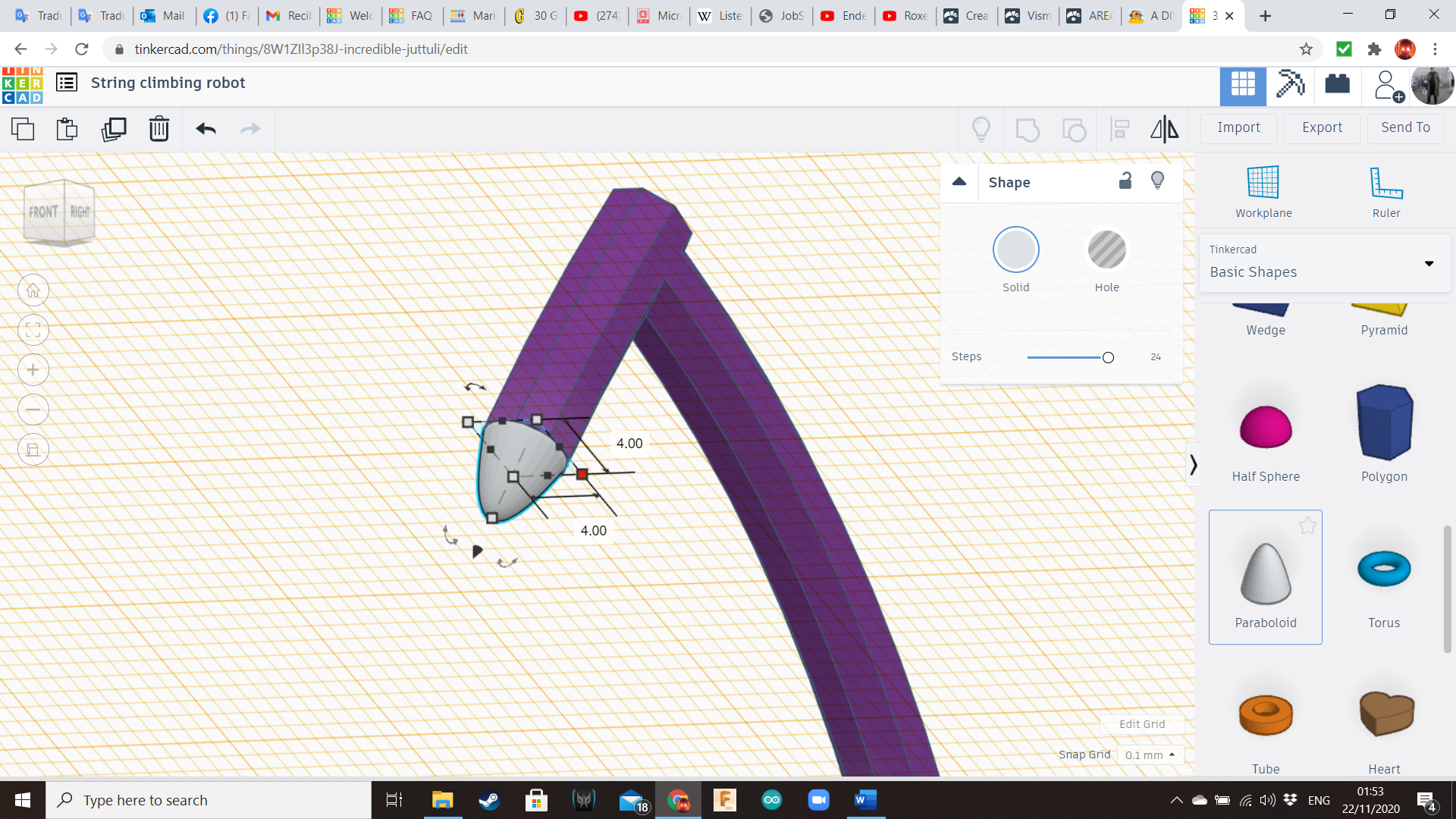Set shape to Hole
This screenshot has width=1456, height=819.
click(x=1106, y=250)
